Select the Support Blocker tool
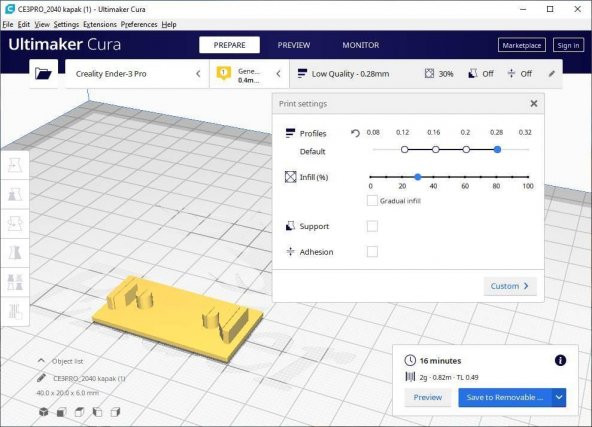Screen dimensions: 592x427 [x=15, y=311]
